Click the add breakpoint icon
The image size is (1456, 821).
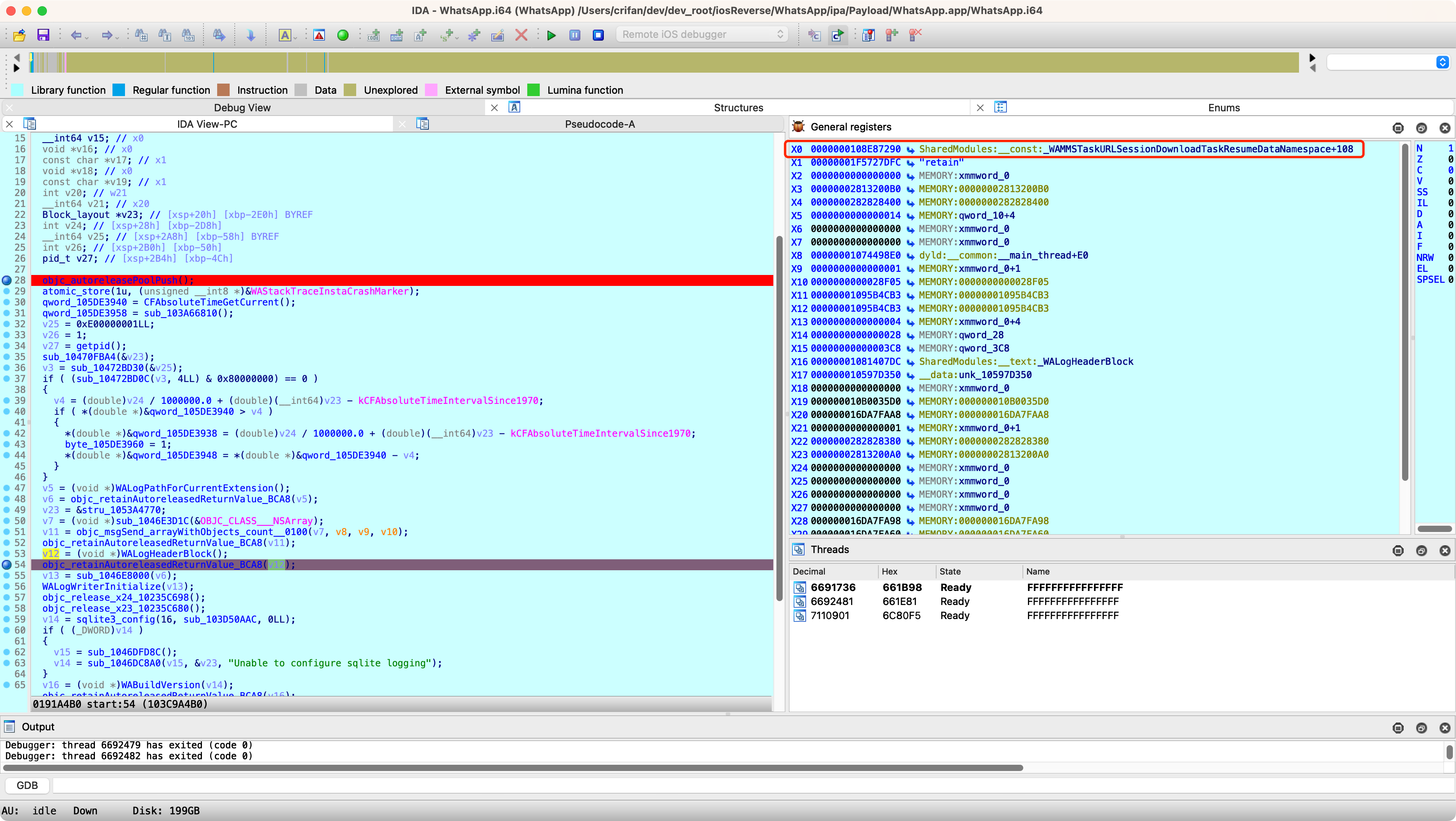(x=892, y=35)
